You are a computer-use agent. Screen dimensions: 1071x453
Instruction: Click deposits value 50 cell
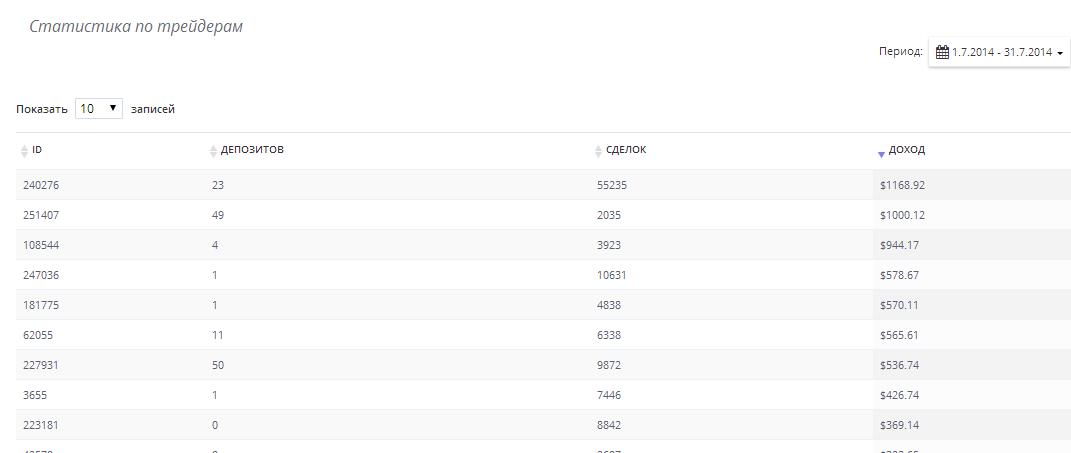218,365
